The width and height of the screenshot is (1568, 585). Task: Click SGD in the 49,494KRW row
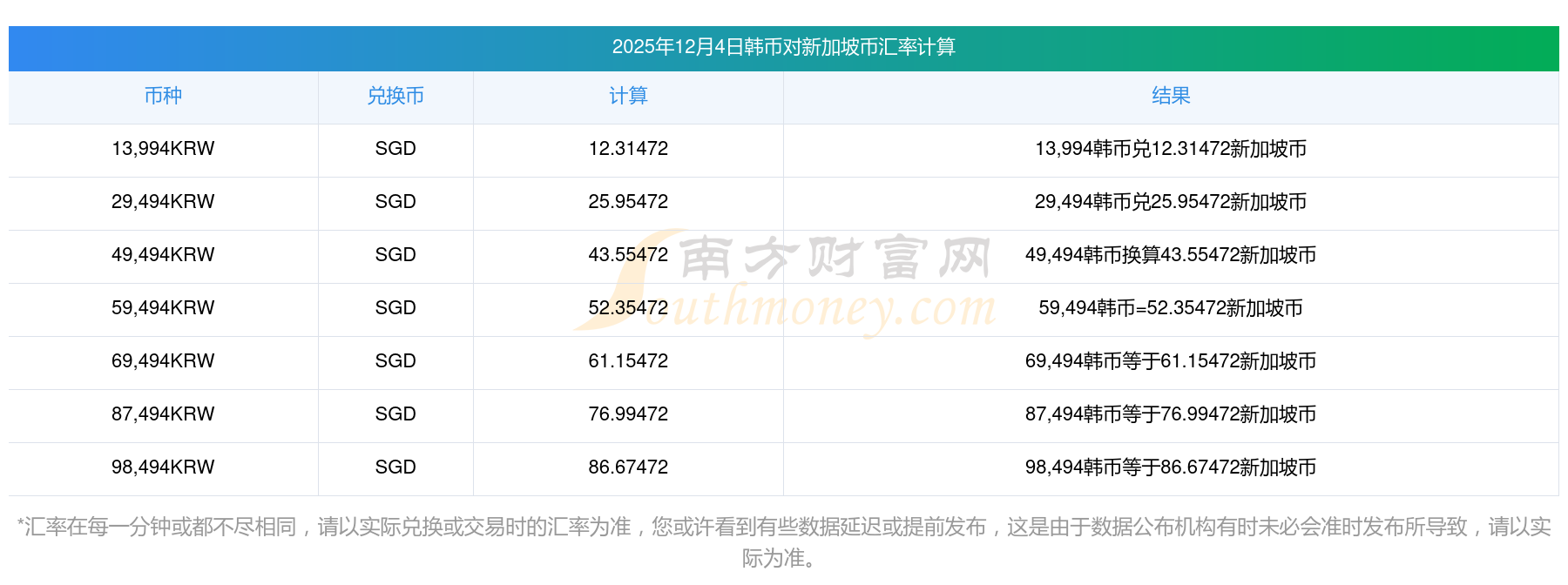click(x=395, y=255)
